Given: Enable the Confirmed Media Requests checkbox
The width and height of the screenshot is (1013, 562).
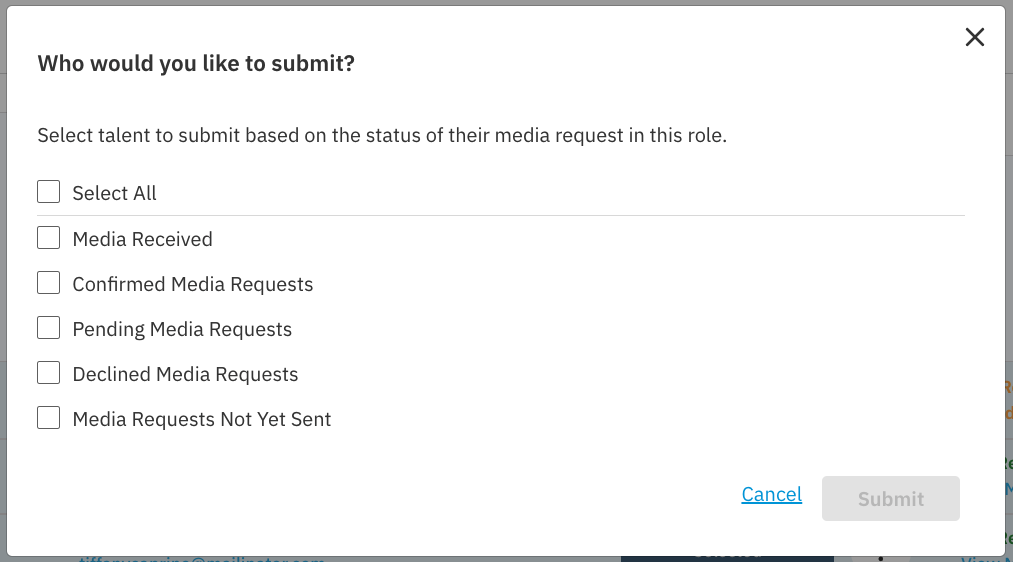Looking at the screenshot, I should [49, 283].
